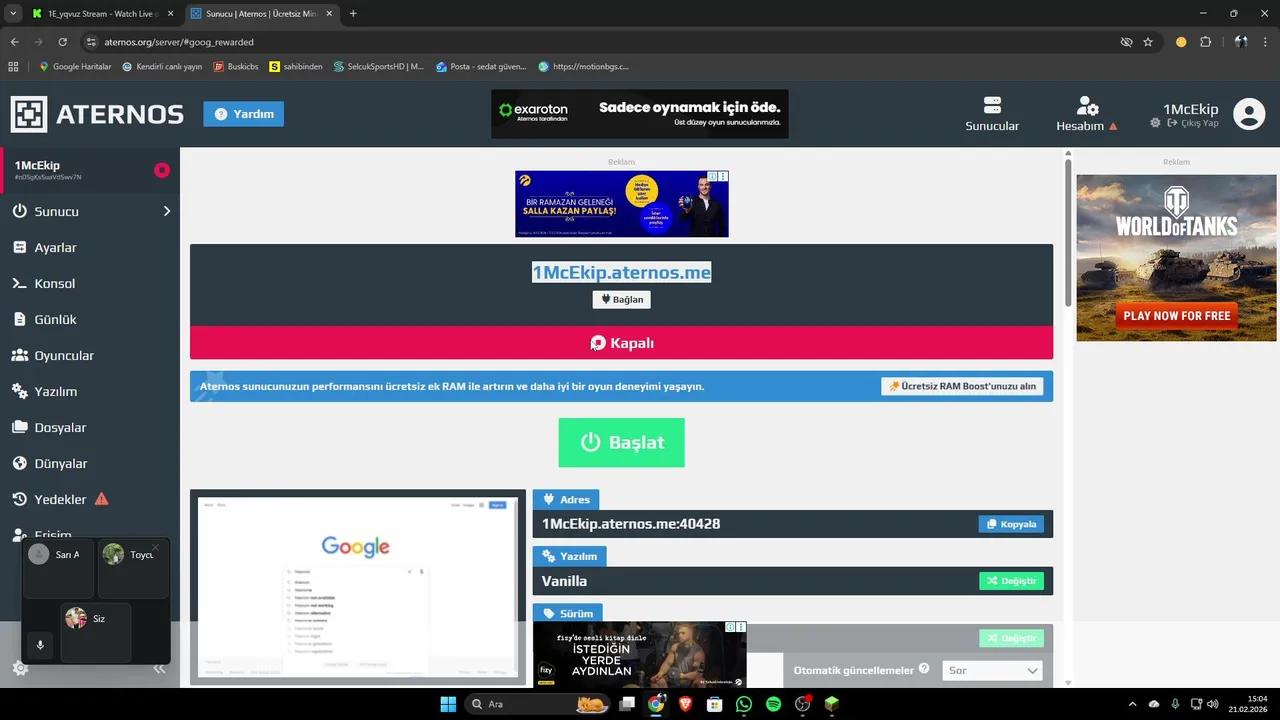Image resolution: width=1280 pixels, height=720 pixels.
Task: Click Değiştir in the Sürüm row
Action: 1011,638
